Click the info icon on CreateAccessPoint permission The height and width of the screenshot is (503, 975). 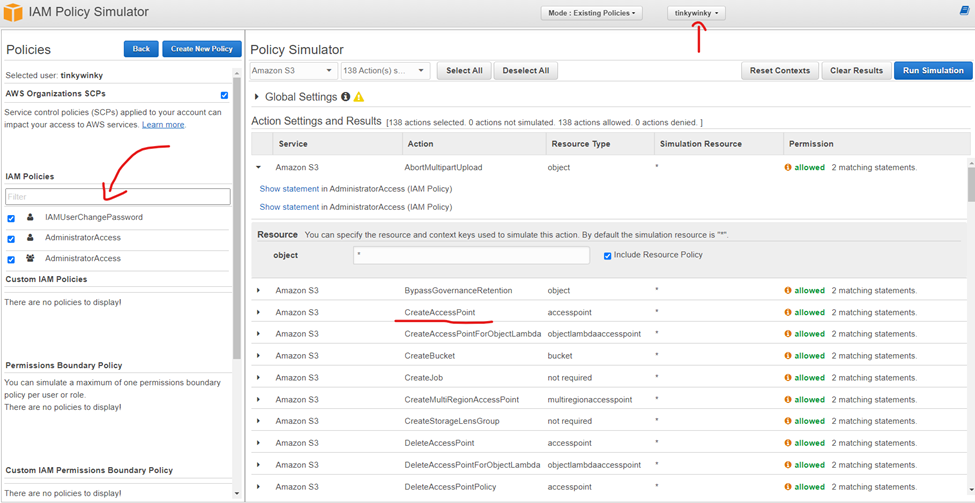coord(788,312)
